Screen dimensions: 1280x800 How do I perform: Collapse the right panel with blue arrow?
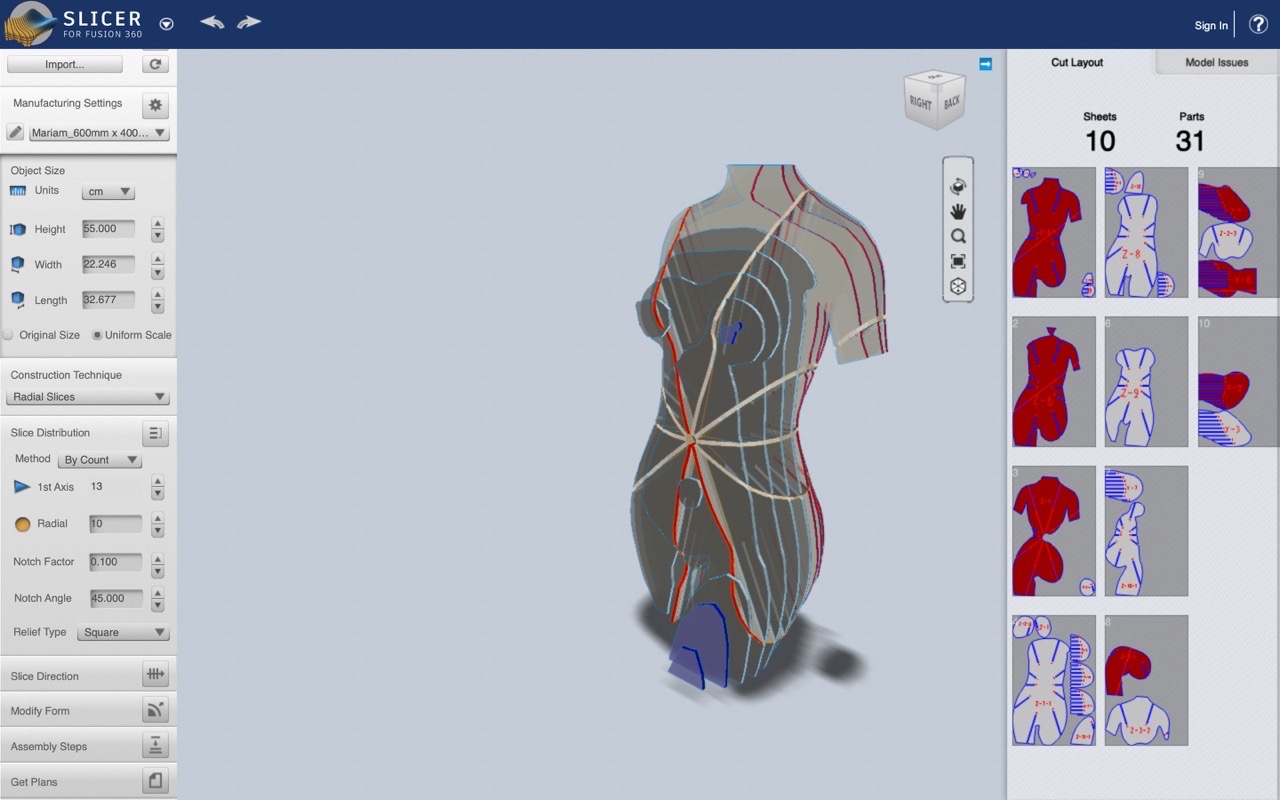(985, 64)
